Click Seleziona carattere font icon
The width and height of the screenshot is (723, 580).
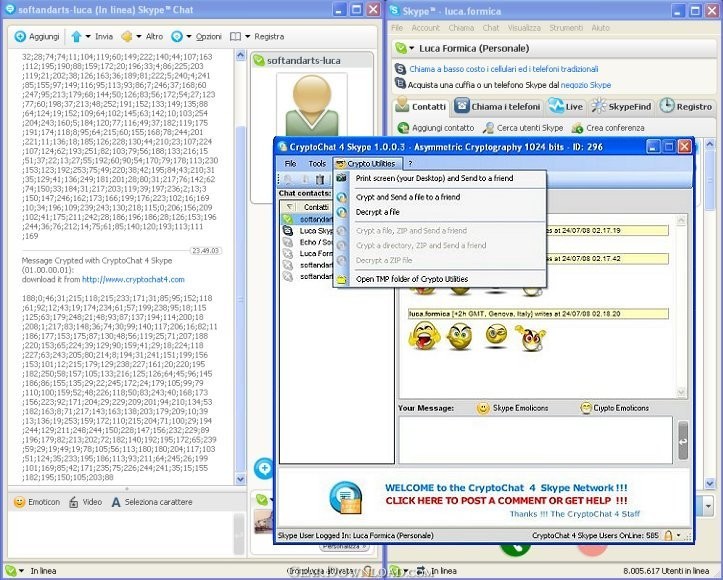[x=116, y=502]
